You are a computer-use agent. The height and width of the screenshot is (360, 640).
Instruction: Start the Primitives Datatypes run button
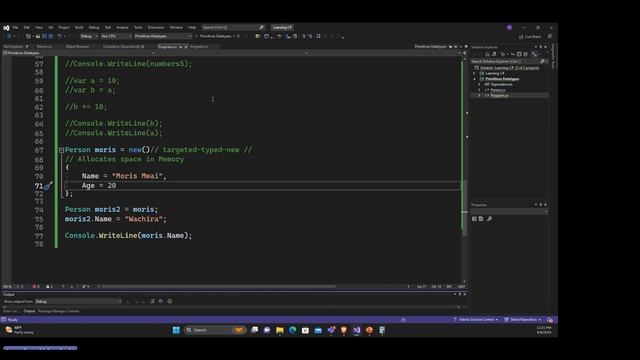point(216,36)
